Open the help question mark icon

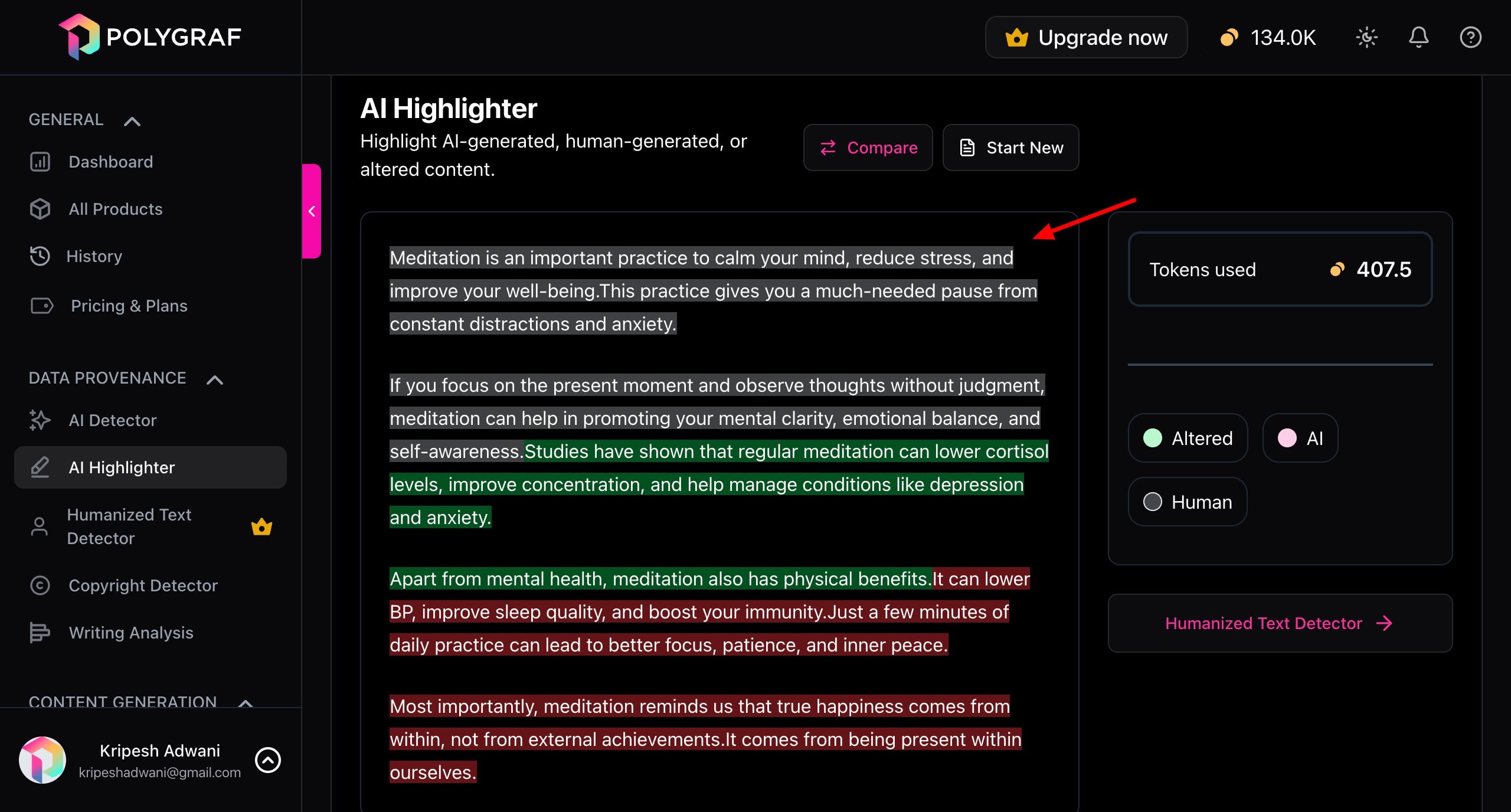click(1470, 38)
